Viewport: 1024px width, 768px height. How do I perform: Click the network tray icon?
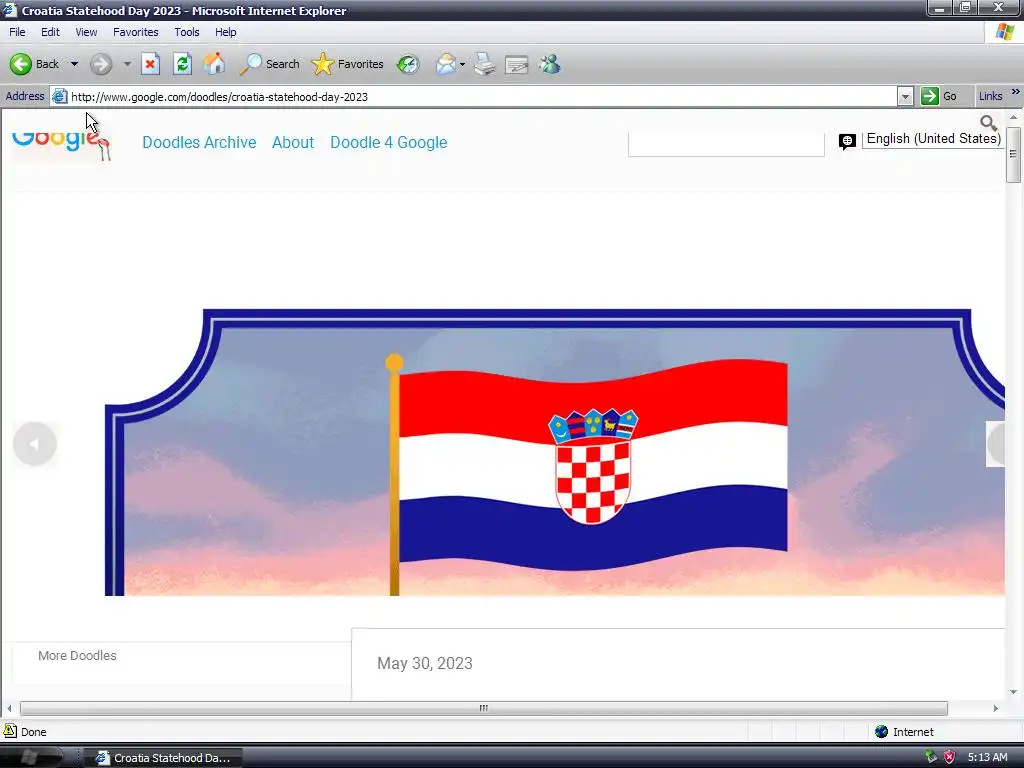[x=931, y=757]
